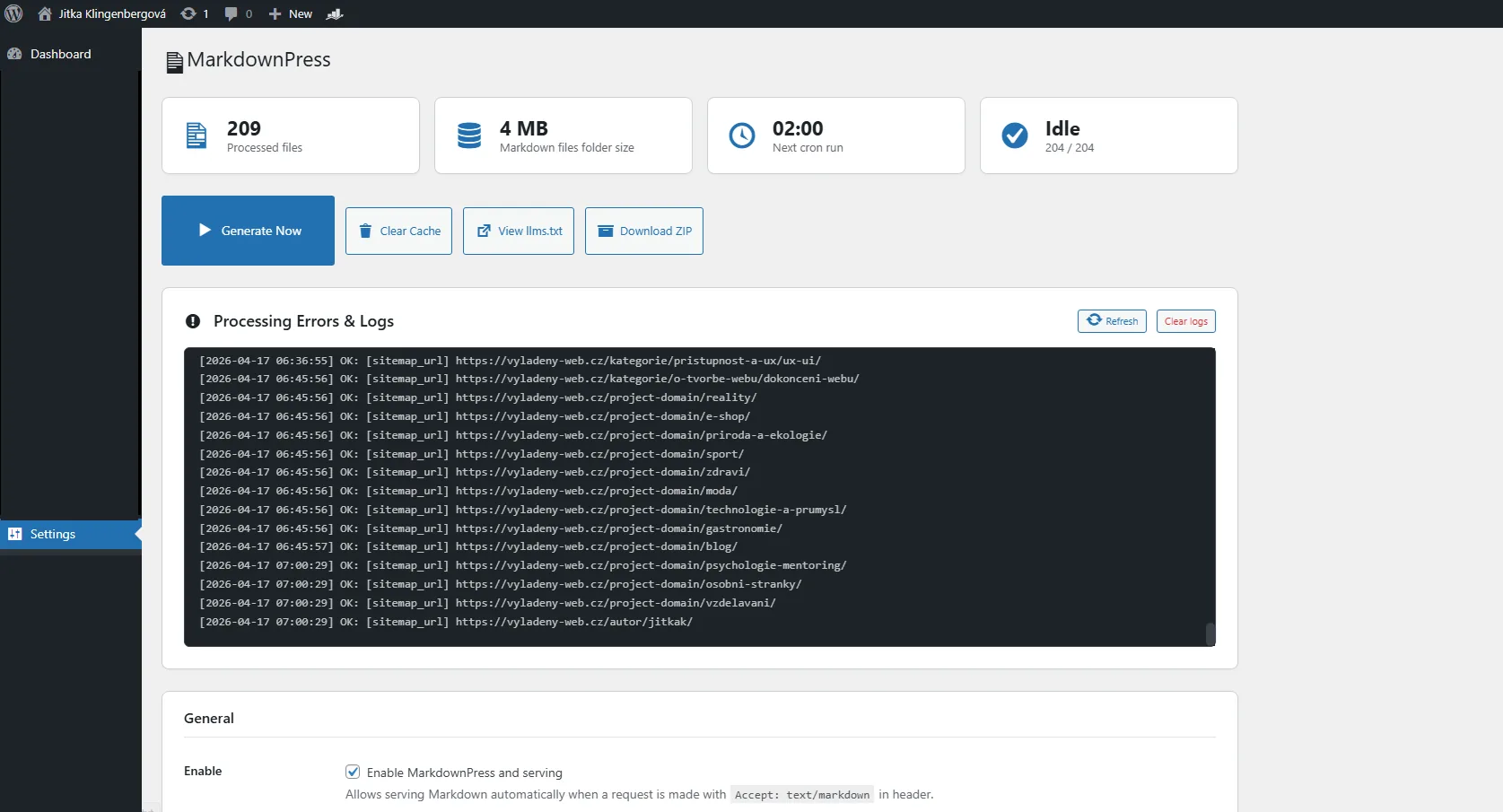The height and width of the screenshot is (812, 1503).
Task: Click the log line ending in ux-ui/
Action: (510, 361)
